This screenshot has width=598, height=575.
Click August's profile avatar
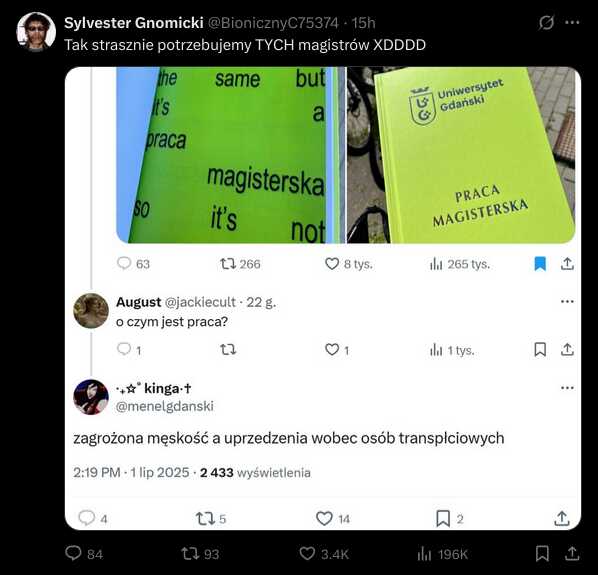pos(91,311)
